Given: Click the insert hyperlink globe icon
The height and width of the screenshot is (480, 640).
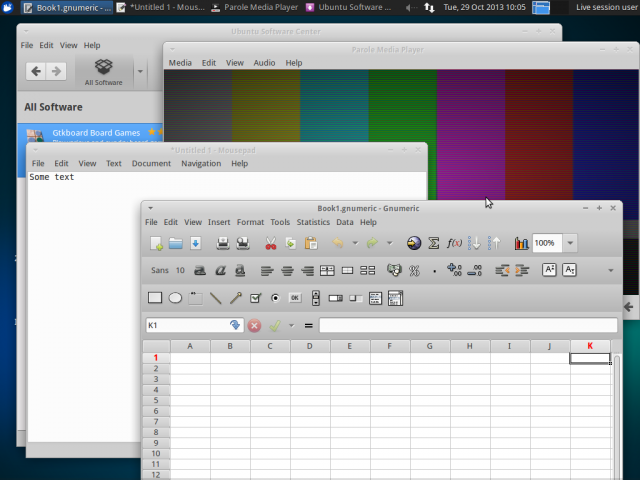Looking at the screenshot, I should pyautogui.click(x=414, y=243).
